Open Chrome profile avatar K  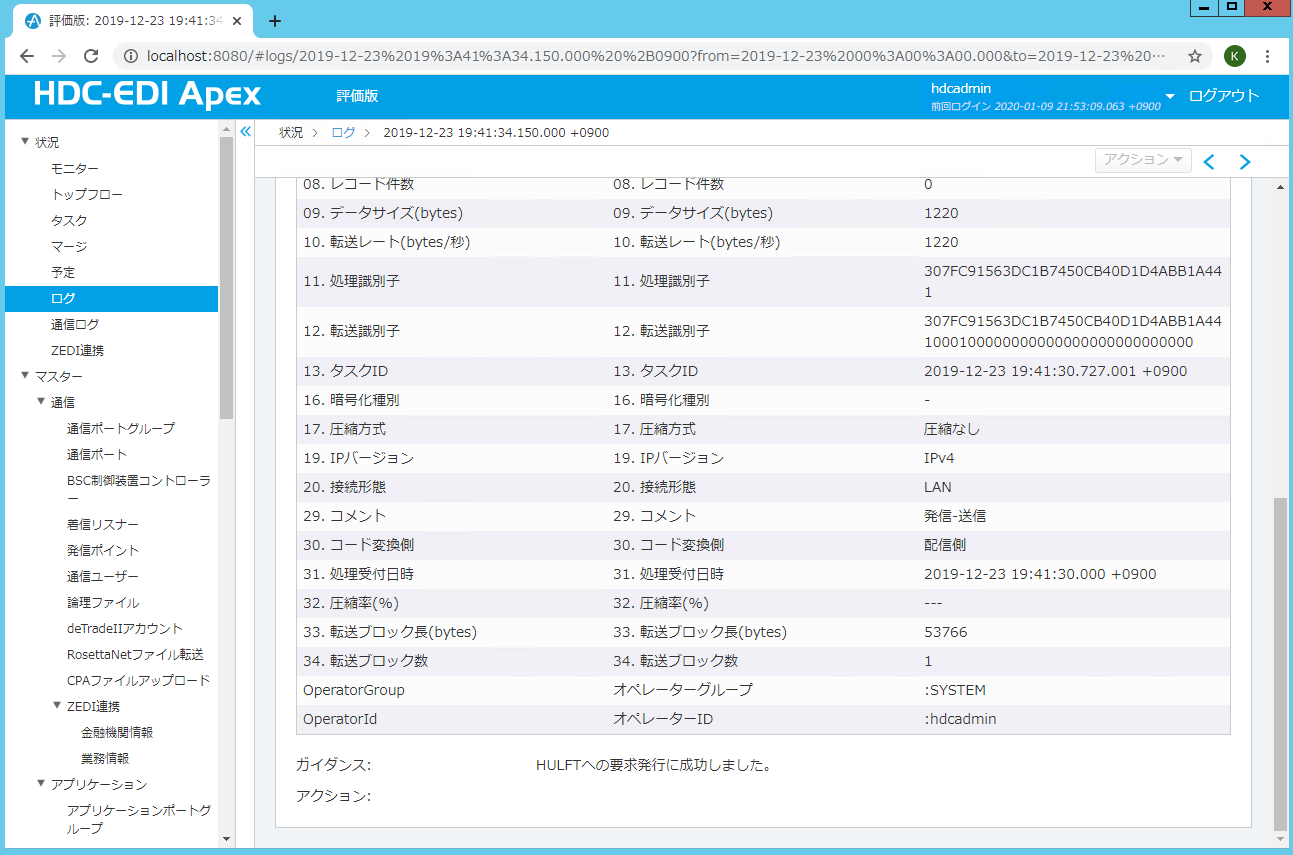[x=1233, y=56]
